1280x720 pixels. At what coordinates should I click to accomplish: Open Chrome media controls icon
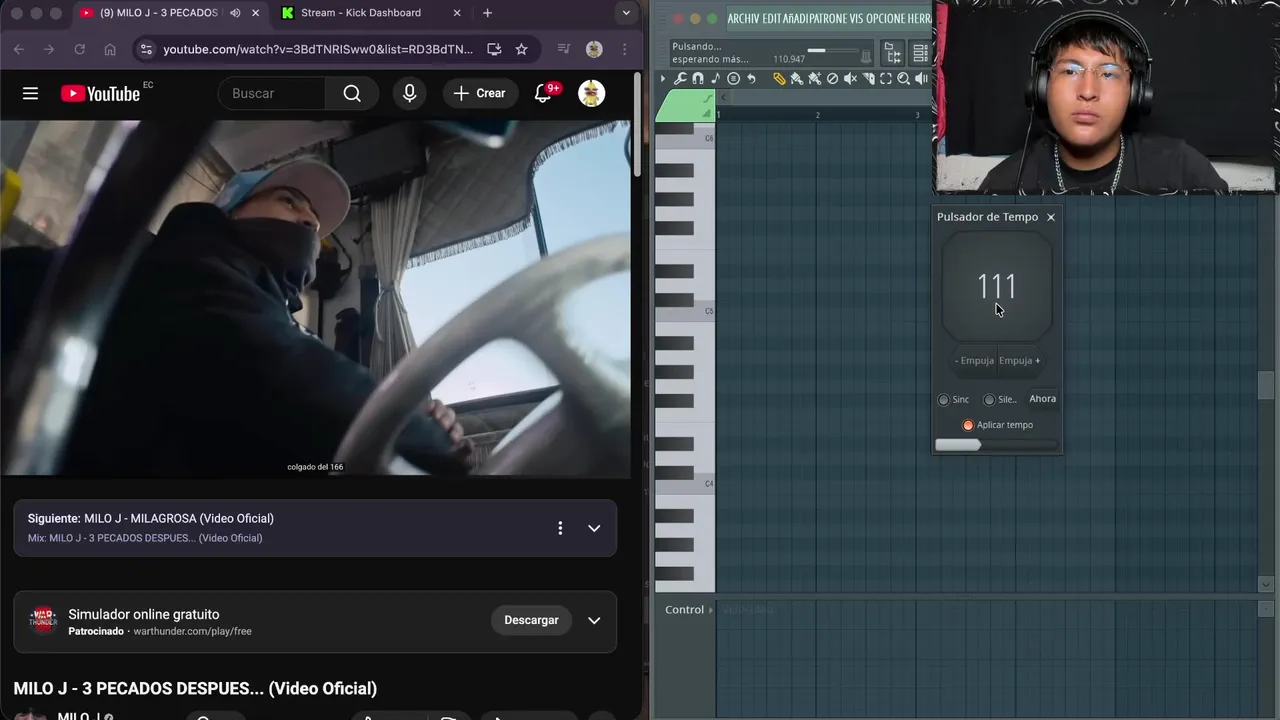[564, 49]
